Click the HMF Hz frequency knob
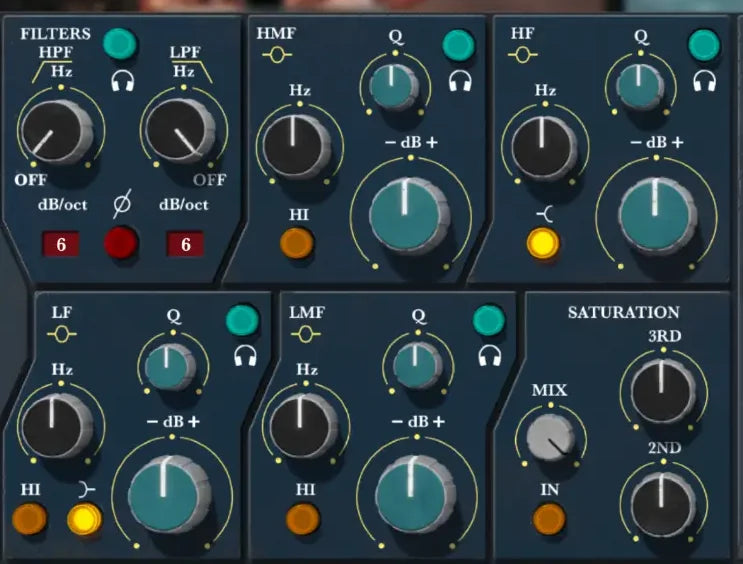This screenshot has height=564, width=743. click(296, 146)
